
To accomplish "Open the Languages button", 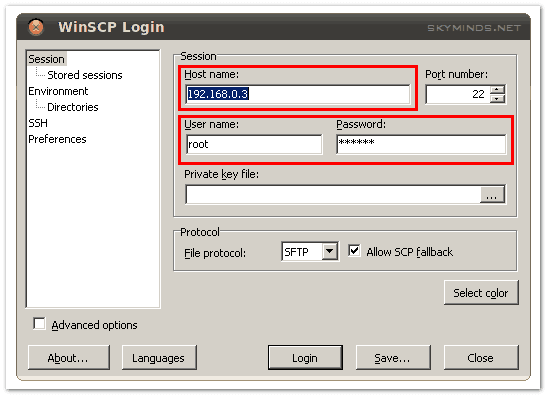I will [x=159, y=358].
